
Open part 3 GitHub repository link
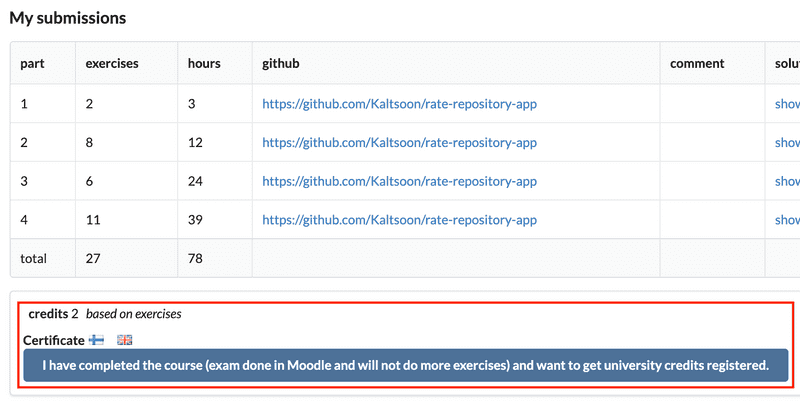tap(399, 181)
